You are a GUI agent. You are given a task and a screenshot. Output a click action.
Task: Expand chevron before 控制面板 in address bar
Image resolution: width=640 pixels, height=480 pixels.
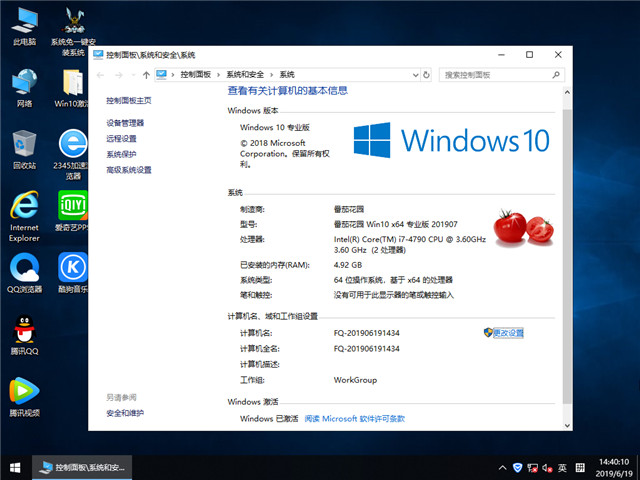coord(173,75)
